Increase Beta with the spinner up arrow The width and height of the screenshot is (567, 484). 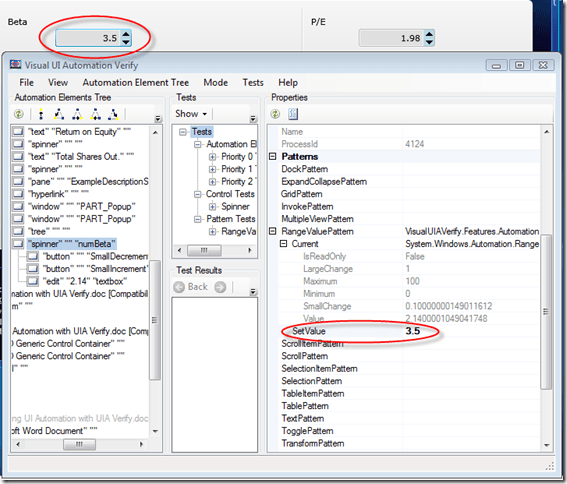coord(125,34)
